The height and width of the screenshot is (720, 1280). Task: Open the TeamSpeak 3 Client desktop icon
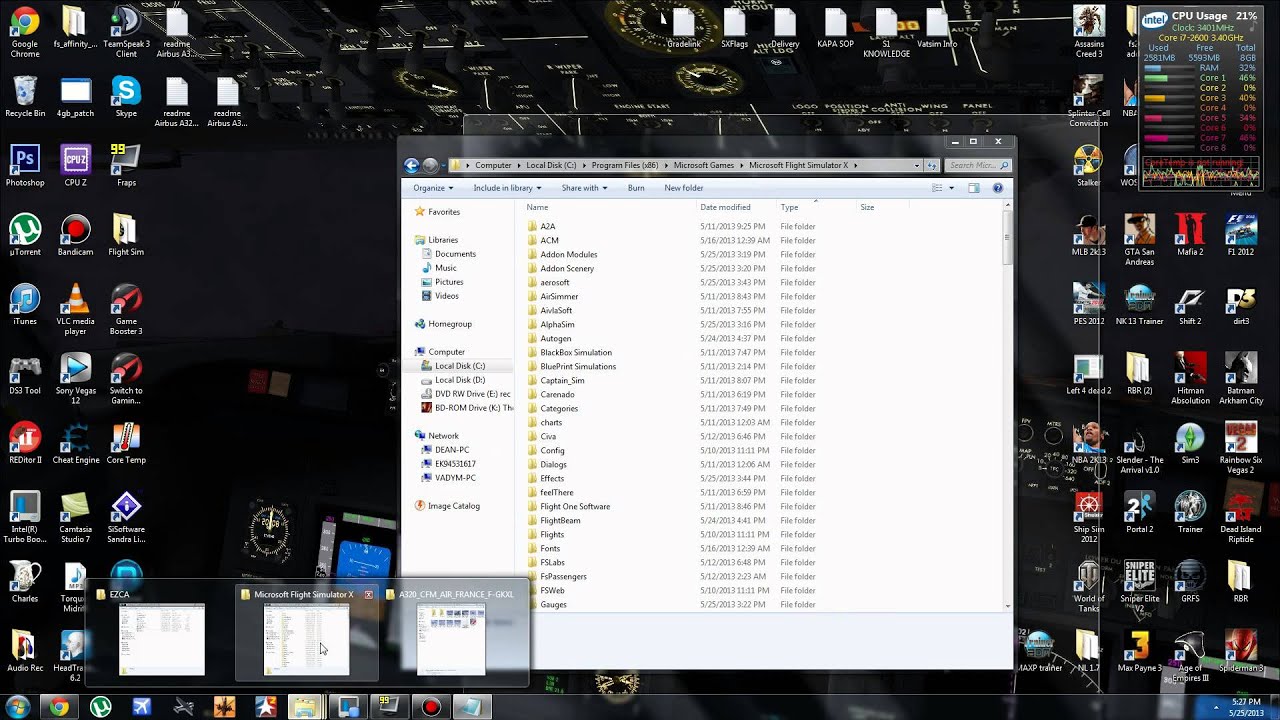(126, 31)
